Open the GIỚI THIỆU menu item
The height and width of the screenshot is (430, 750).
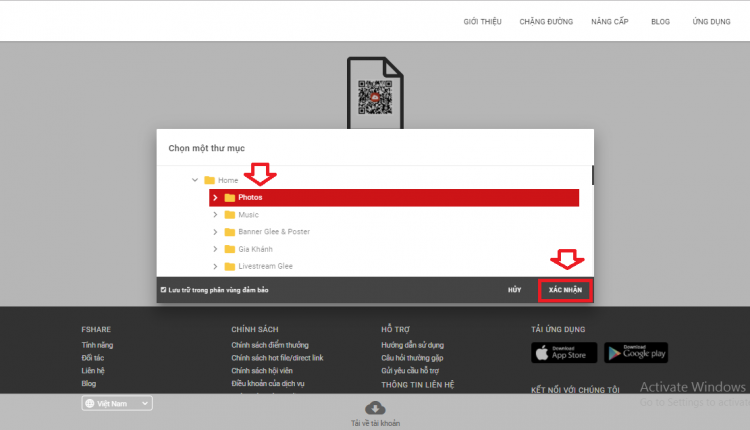coord(482,22)
